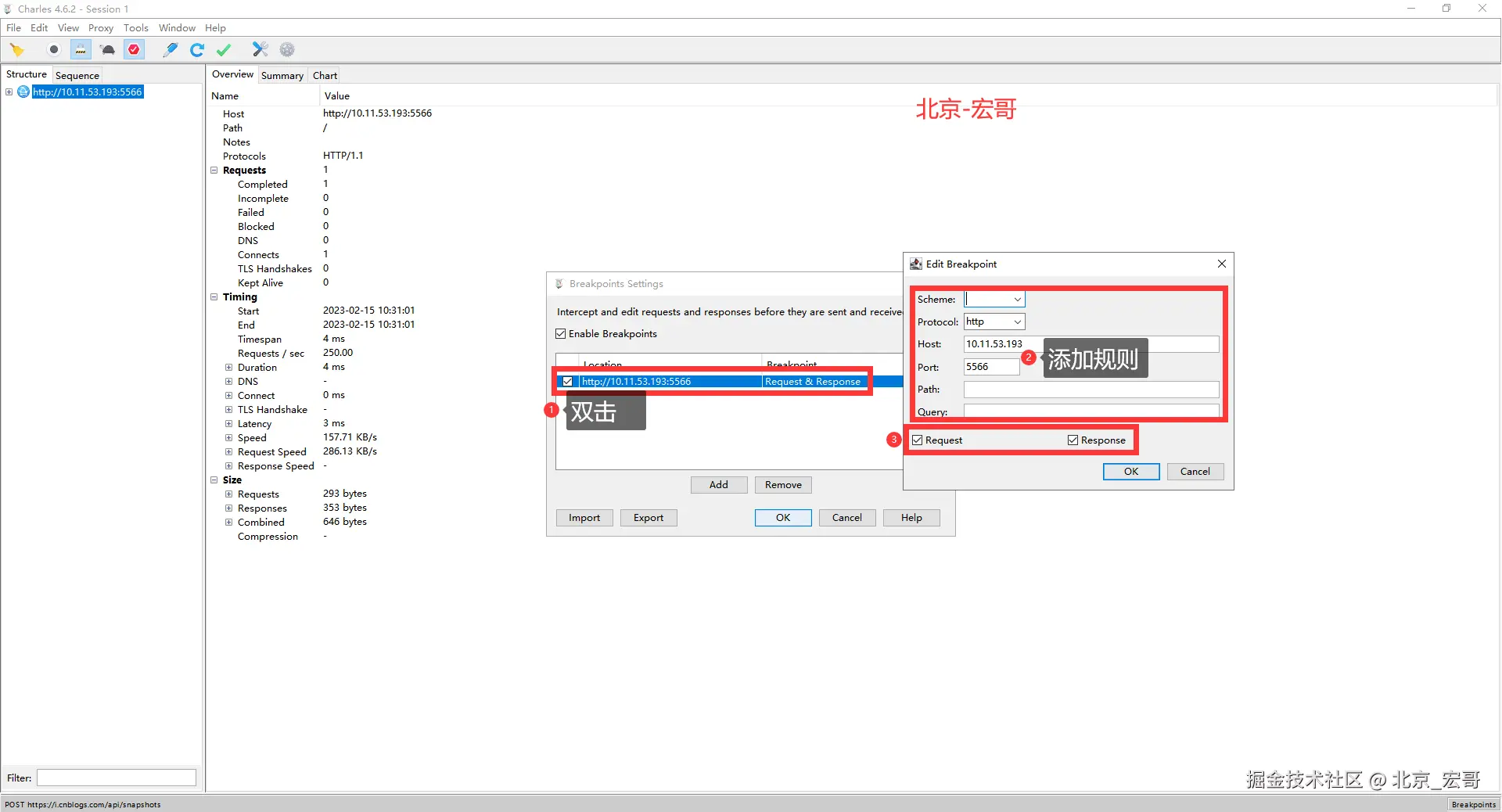Open the Edit menu

tap(39, 28)
